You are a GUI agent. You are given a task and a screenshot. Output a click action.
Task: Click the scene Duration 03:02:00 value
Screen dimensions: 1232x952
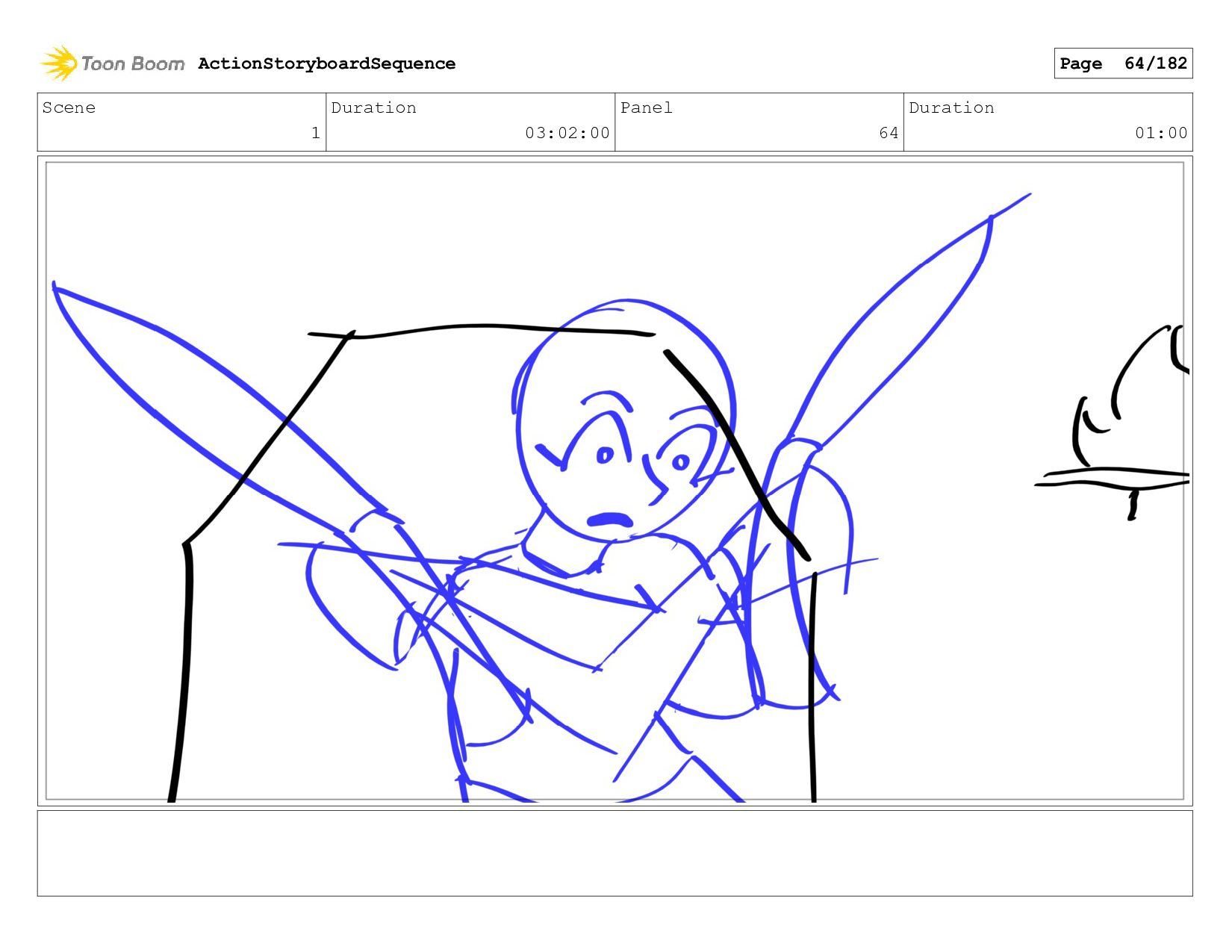(567, 133)
